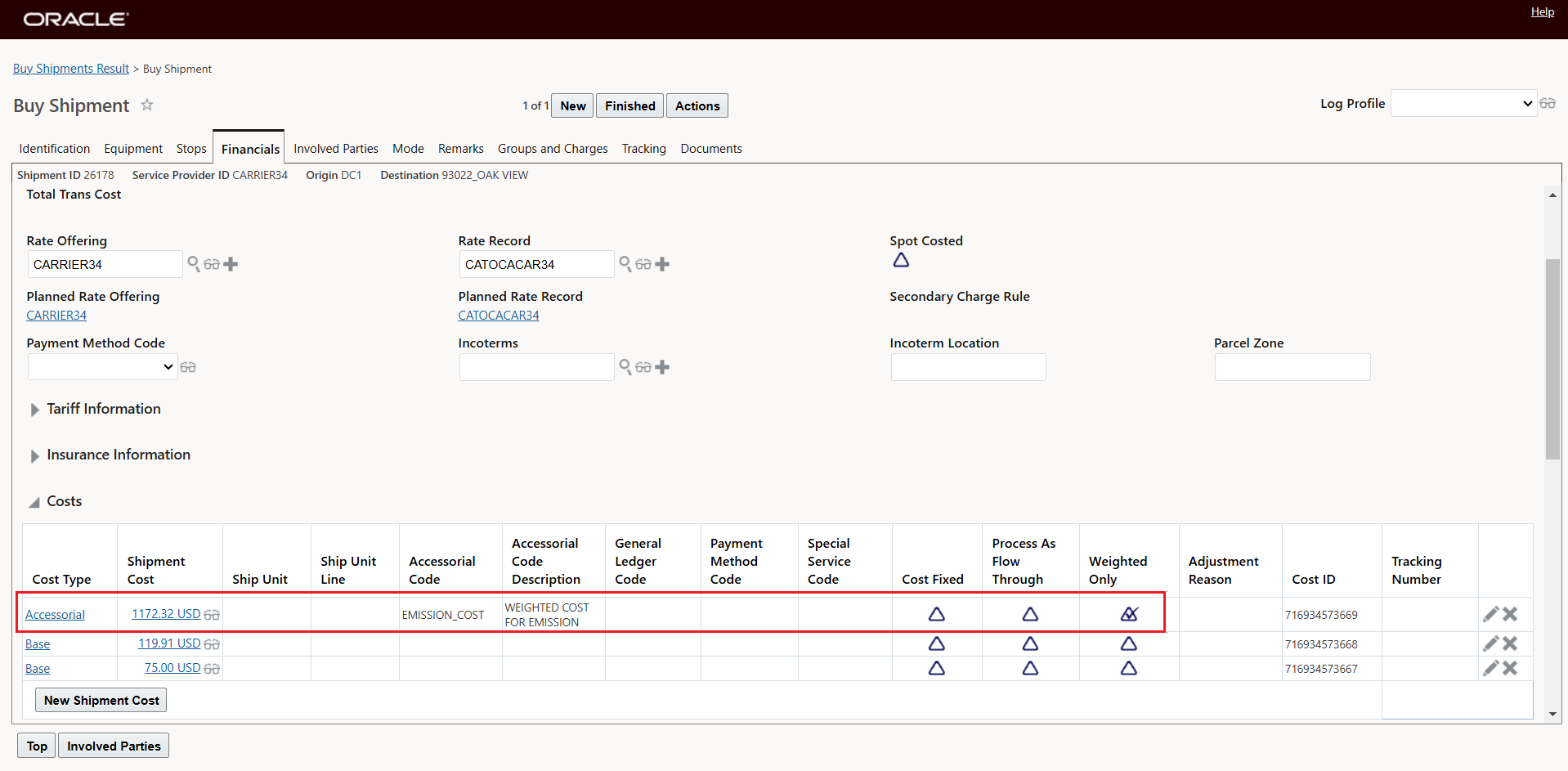Toggle Cost Fixed for Accessorial row
The height and width of the screenshot is (771, 1568).
click(937, 614)
